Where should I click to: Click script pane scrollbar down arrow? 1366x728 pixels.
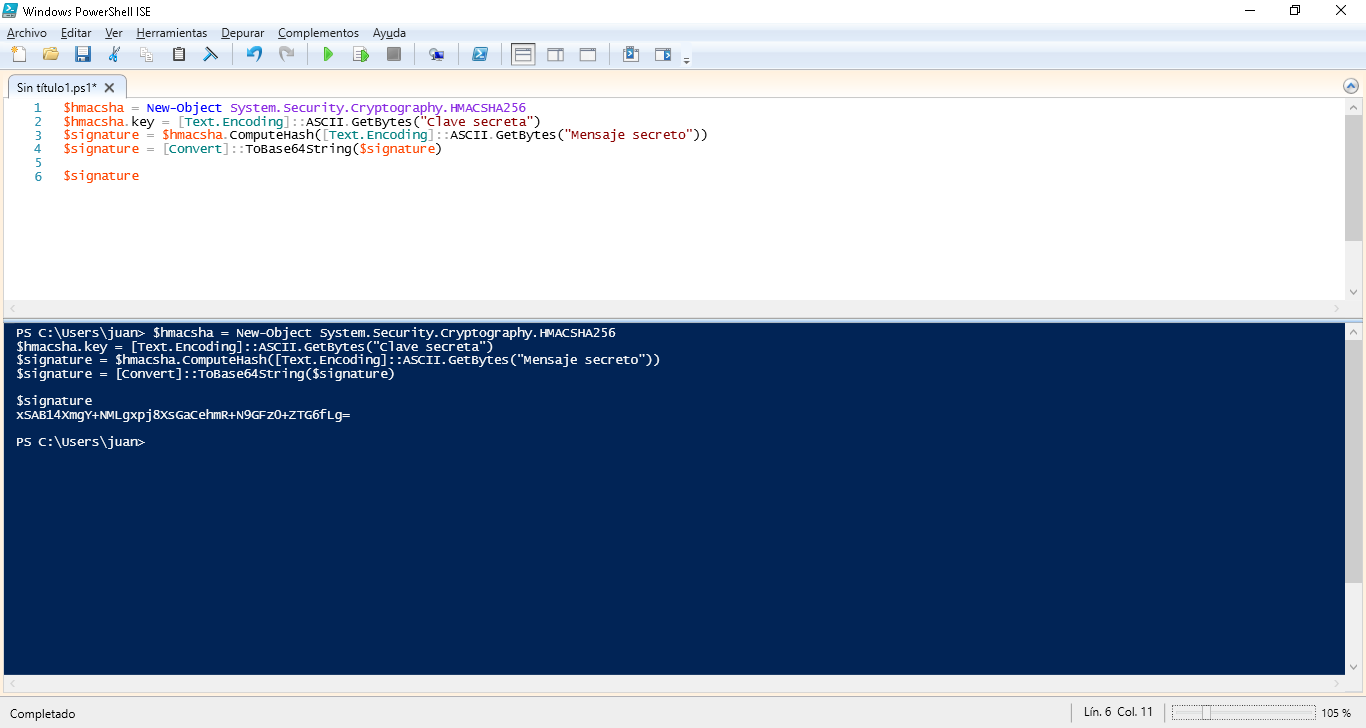click(x=1353, y=291)
